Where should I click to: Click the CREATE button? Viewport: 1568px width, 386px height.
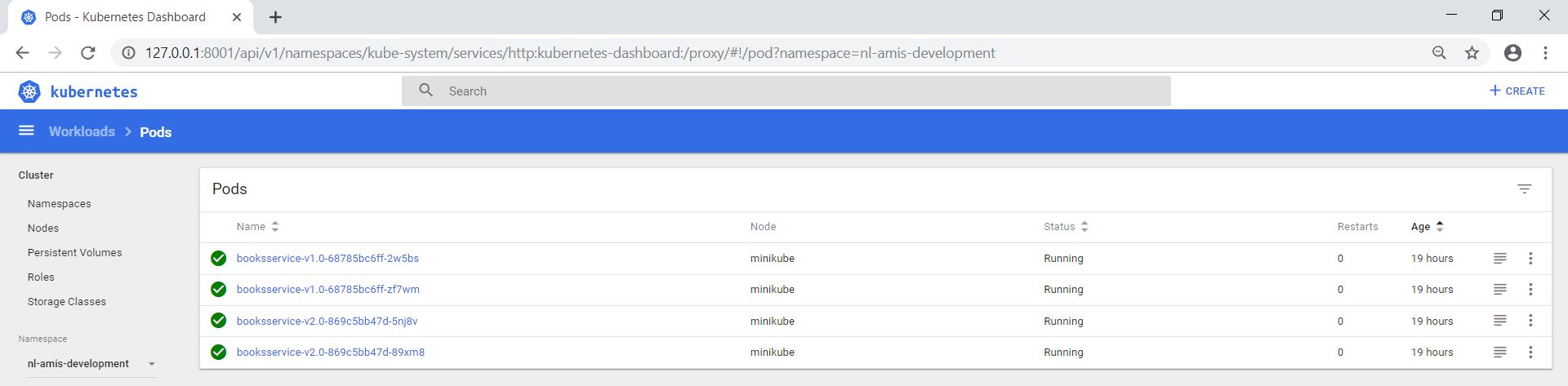[1517, 91]
